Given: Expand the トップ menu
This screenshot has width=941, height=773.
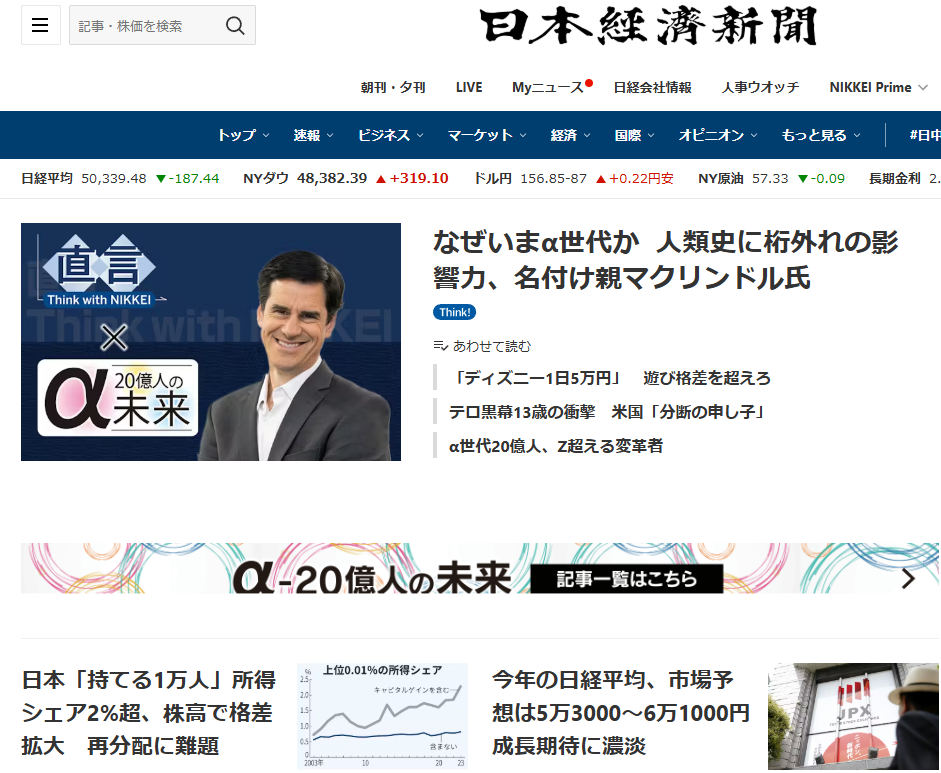Looking at the screenshot, I should 243,135.
